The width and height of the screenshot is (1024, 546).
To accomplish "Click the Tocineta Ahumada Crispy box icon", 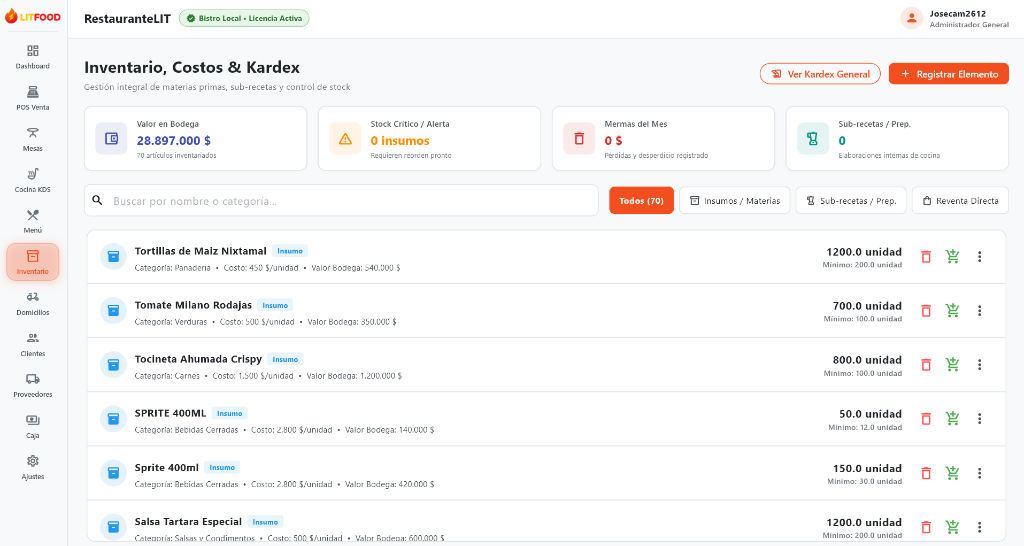I will (x=113, y=364).
